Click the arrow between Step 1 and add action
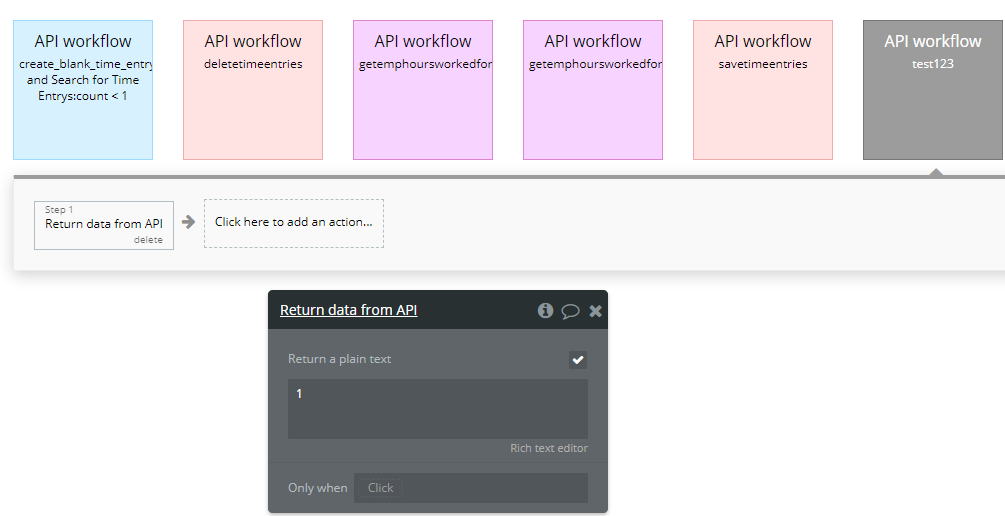 point(188,222)
